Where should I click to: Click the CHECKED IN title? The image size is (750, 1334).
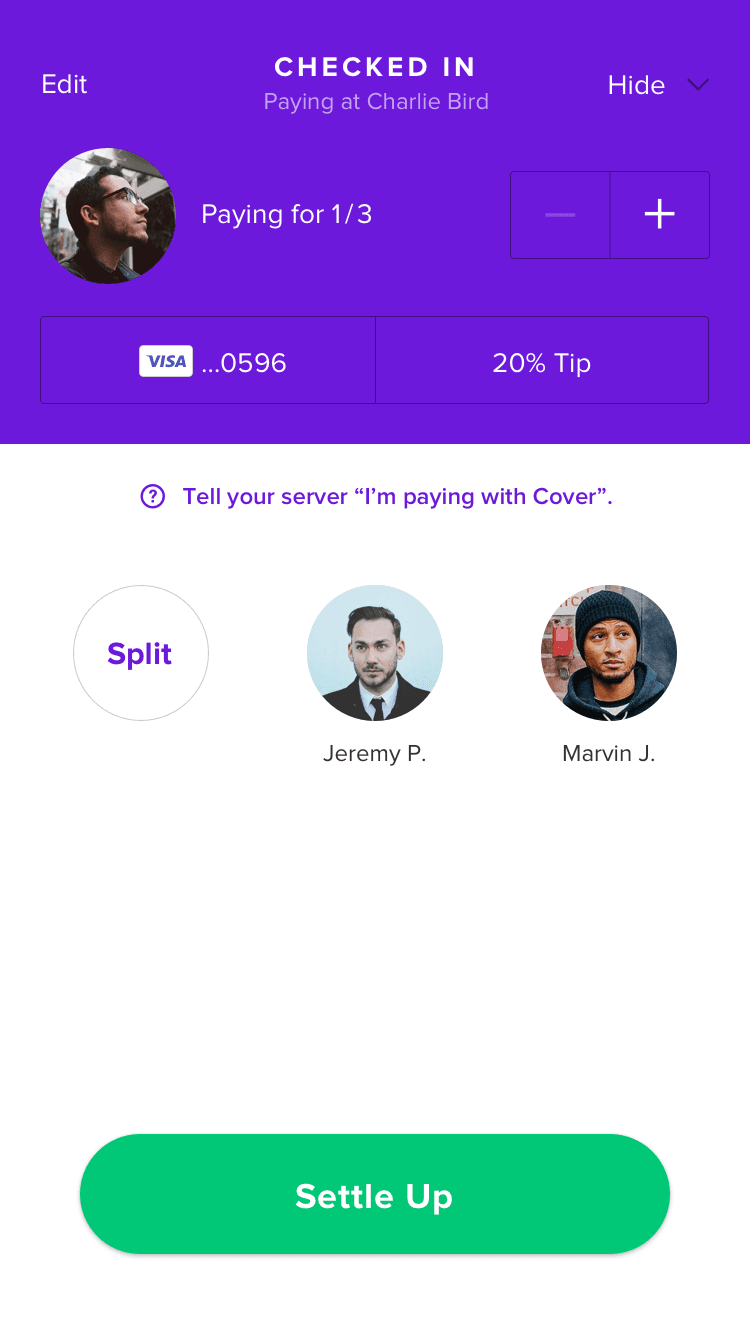point(375,67)
